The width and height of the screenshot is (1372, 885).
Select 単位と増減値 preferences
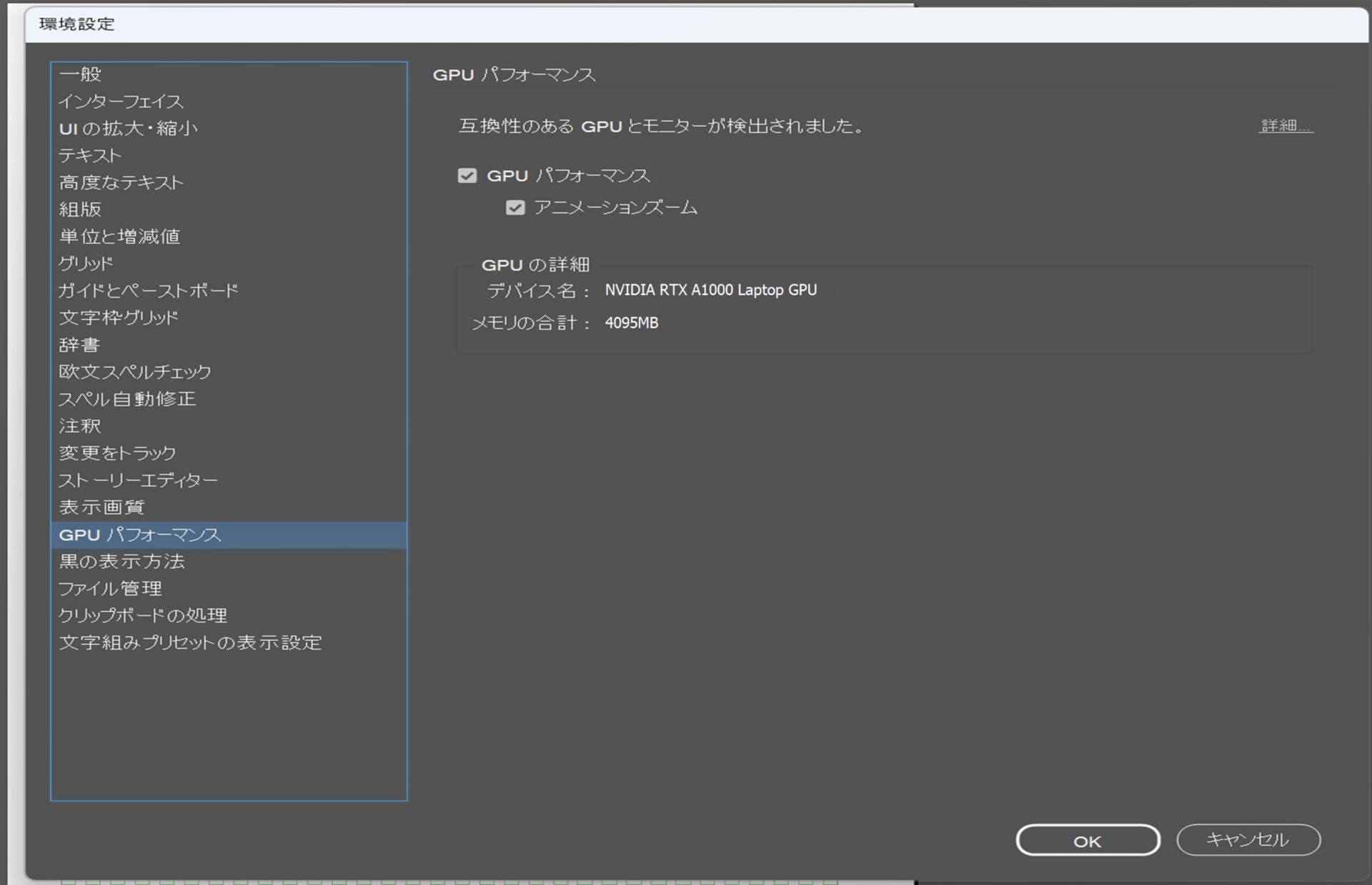point(120,236)
